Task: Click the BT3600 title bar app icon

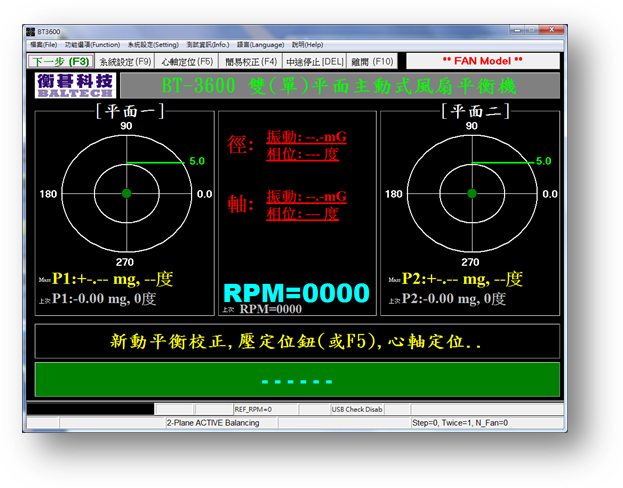Action: [31, 31]
